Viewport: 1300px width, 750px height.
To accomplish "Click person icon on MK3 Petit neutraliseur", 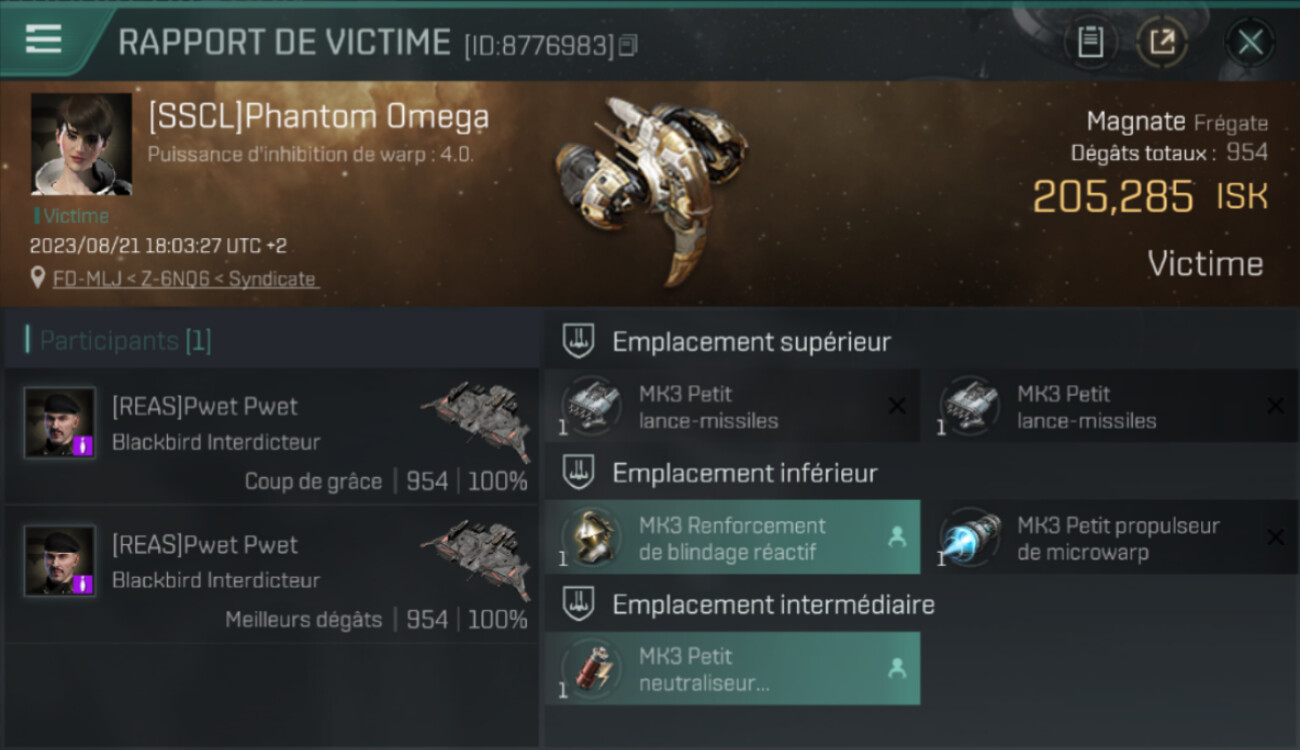I will [897, 668].
